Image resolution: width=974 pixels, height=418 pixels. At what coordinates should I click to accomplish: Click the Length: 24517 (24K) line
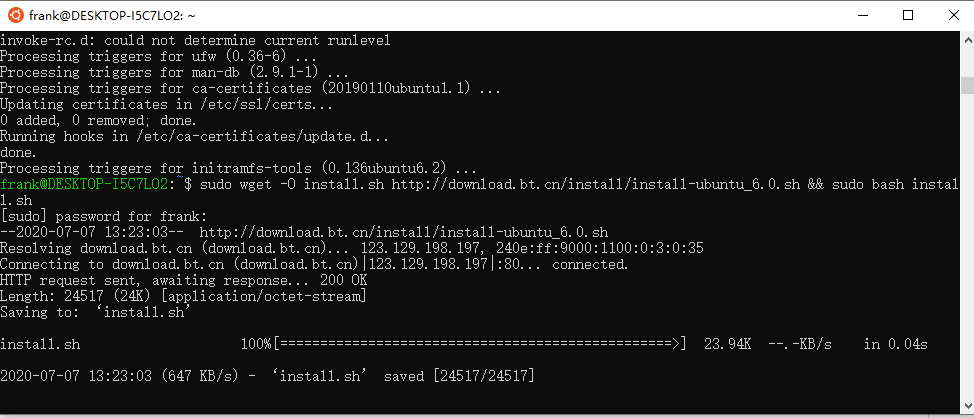pos(183,296)
